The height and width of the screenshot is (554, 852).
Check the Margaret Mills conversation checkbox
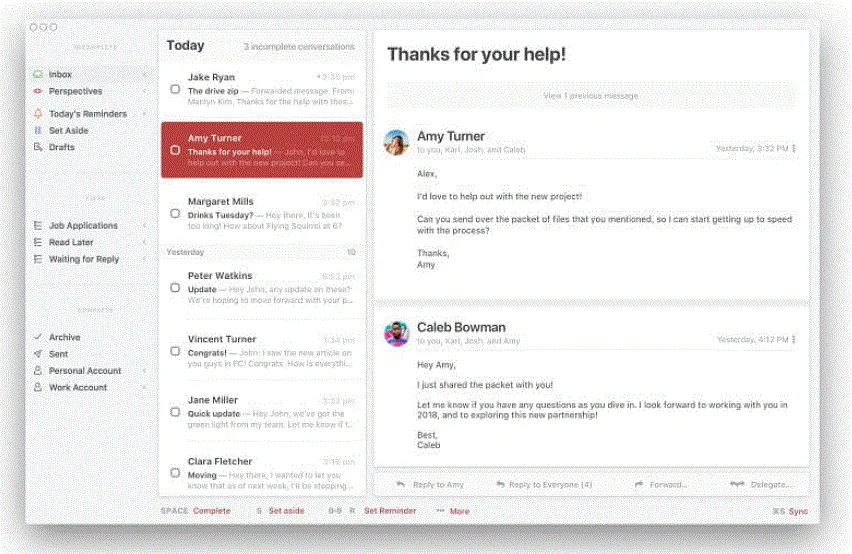coord(175,213)
